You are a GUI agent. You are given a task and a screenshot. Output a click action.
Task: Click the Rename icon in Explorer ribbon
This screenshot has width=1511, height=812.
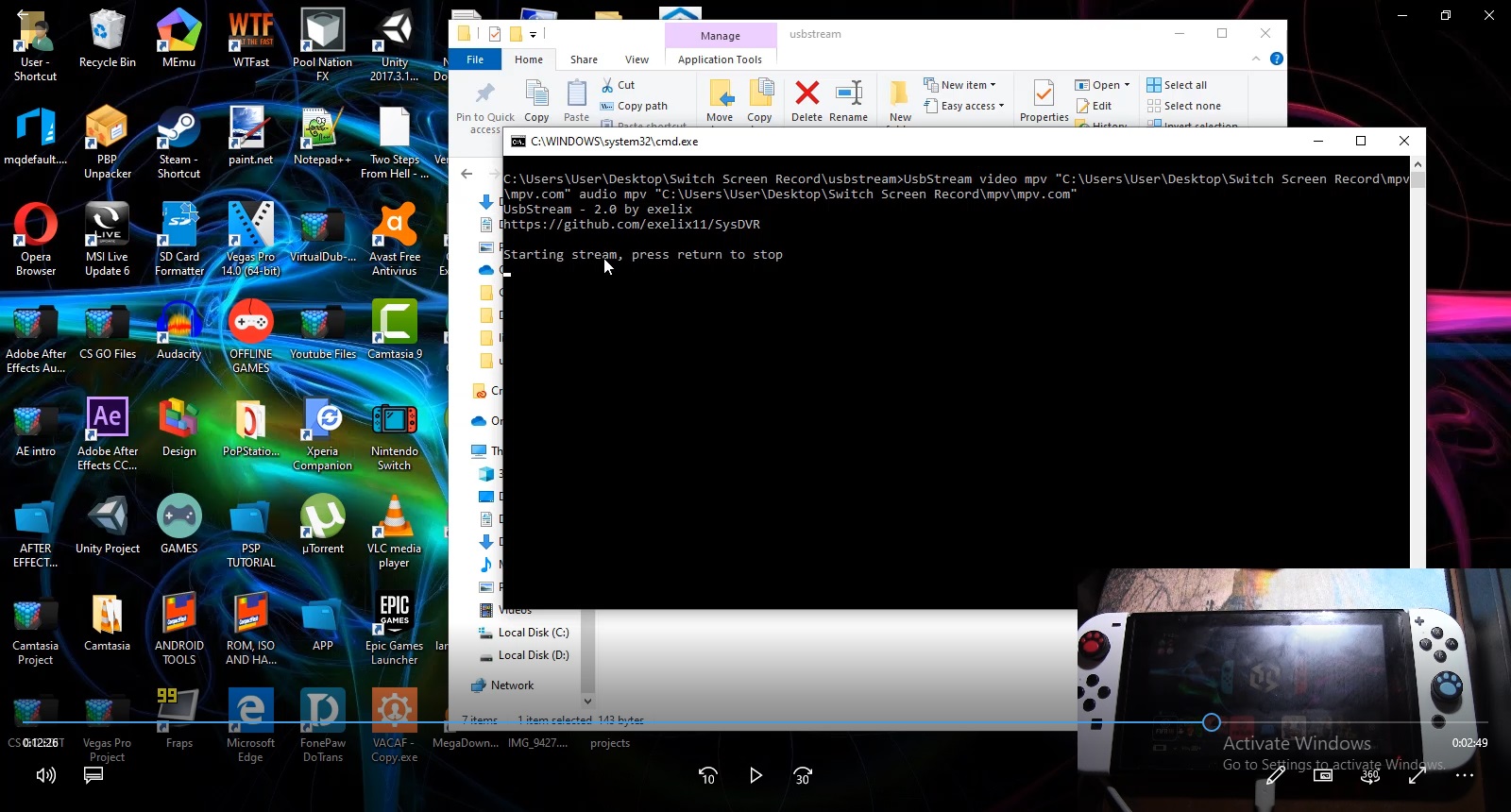[848, 101]
